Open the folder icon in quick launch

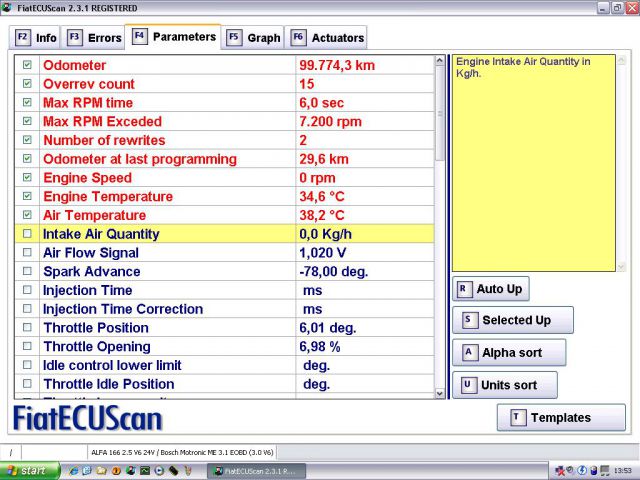tap(102, 471)
